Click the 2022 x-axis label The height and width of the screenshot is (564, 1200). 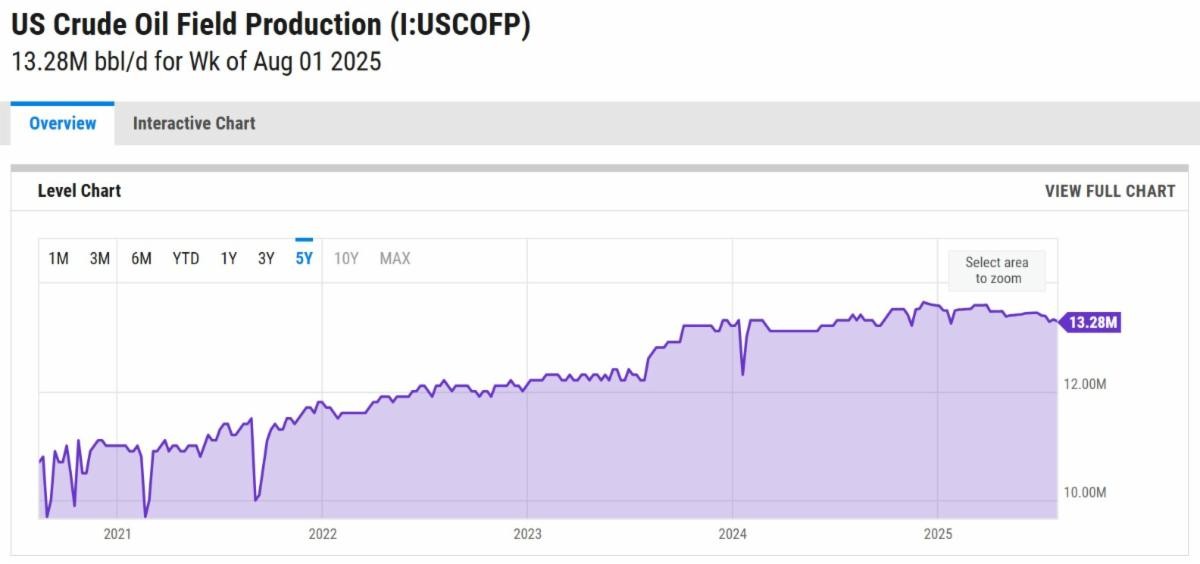322,534
